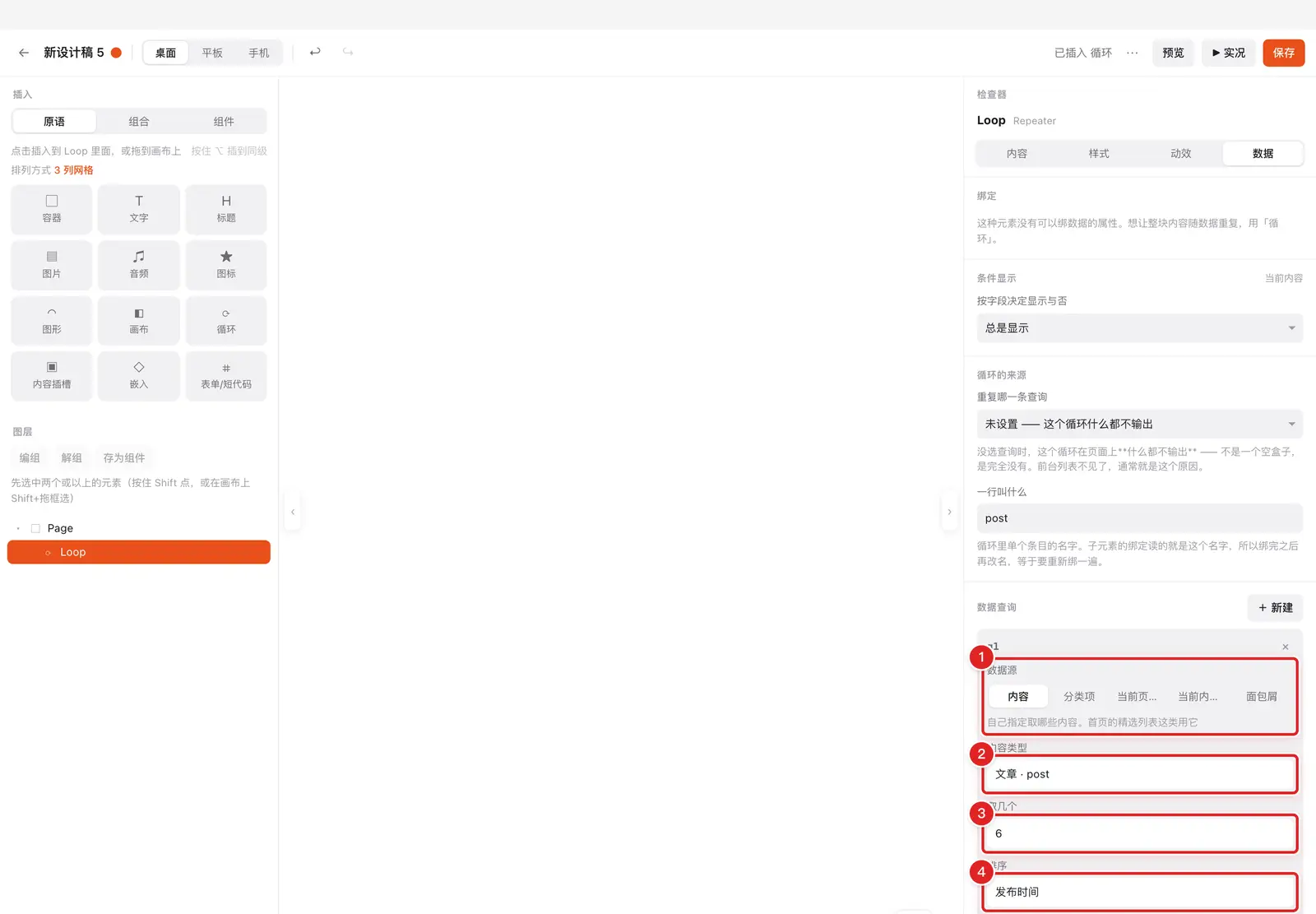Remove the data query with X
Image resolution: width=1316 pixels, height=914 pixels.
(x=1286, y=647)
